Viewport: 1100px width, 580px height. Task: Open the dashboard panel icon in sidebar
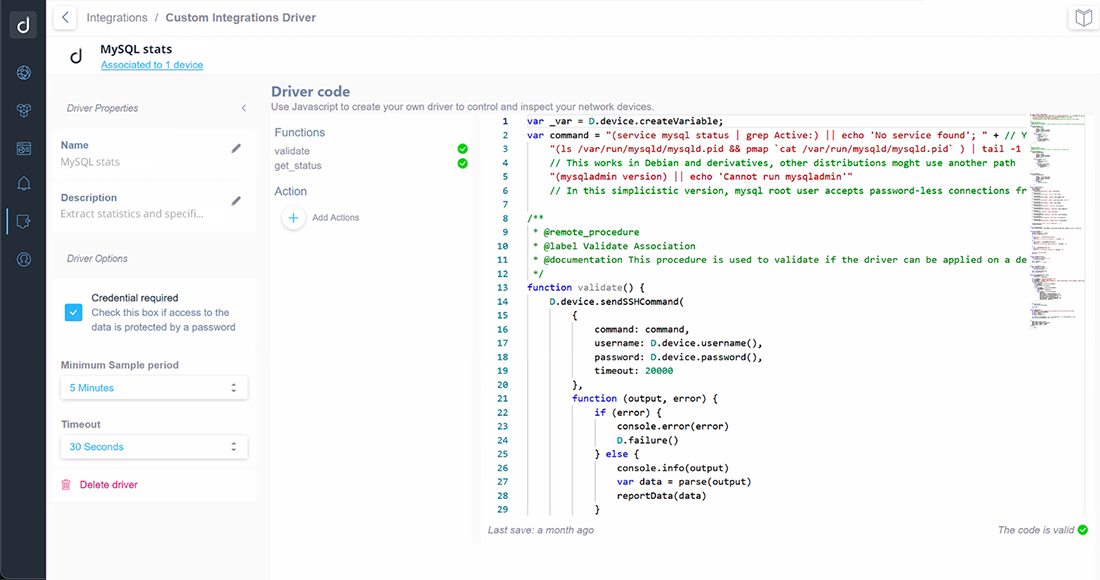[x=24, y=149]
